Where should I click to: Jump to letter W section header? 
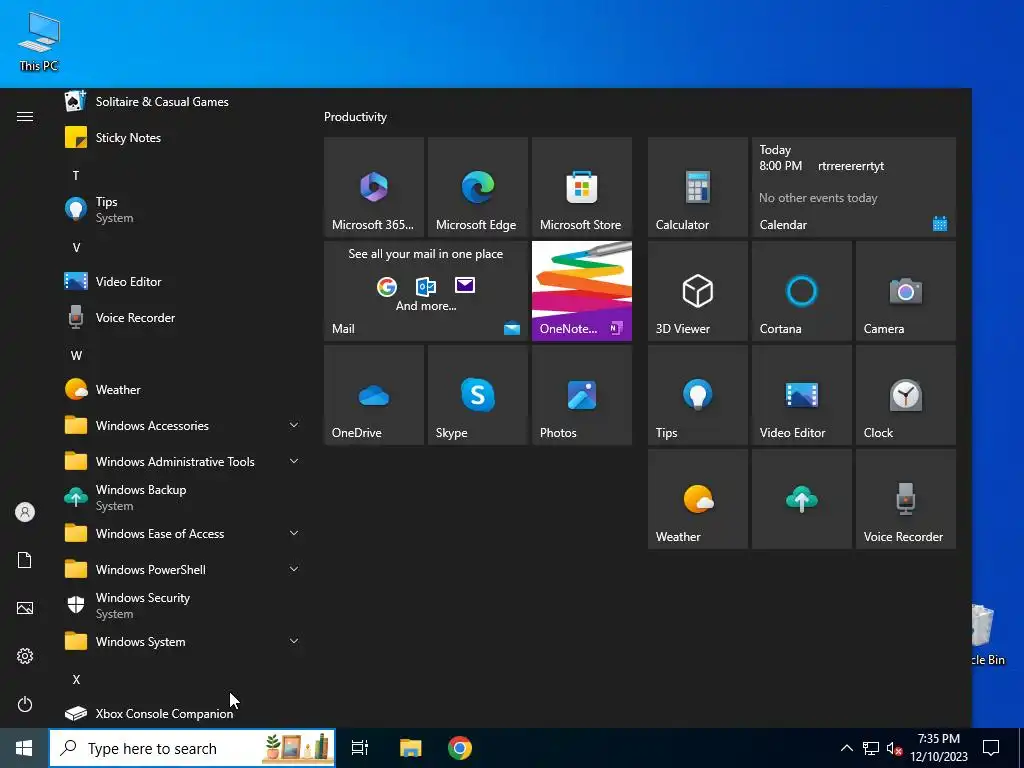(x=76, y=356)
